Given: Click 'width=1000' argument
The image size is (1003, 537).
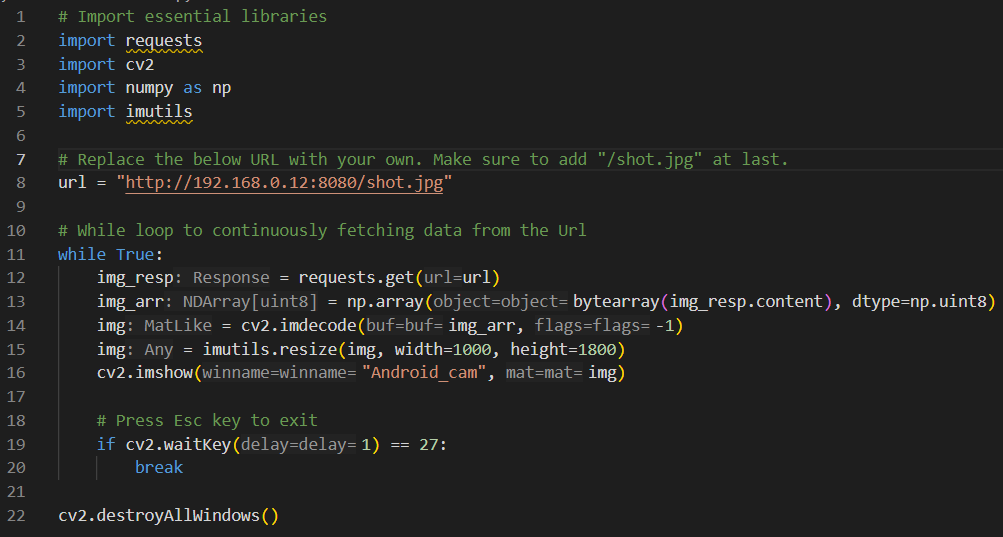Looking at the screenshot, I should tap(443, 349).
